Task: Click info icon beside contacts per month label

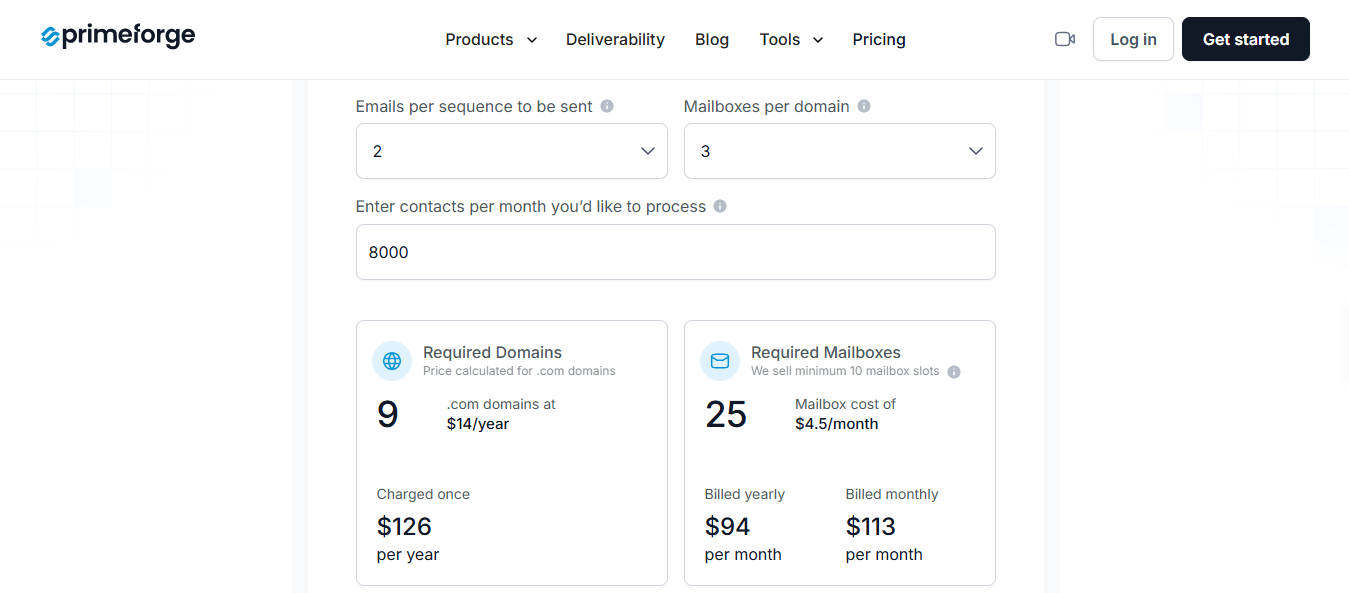Action: 720,206
